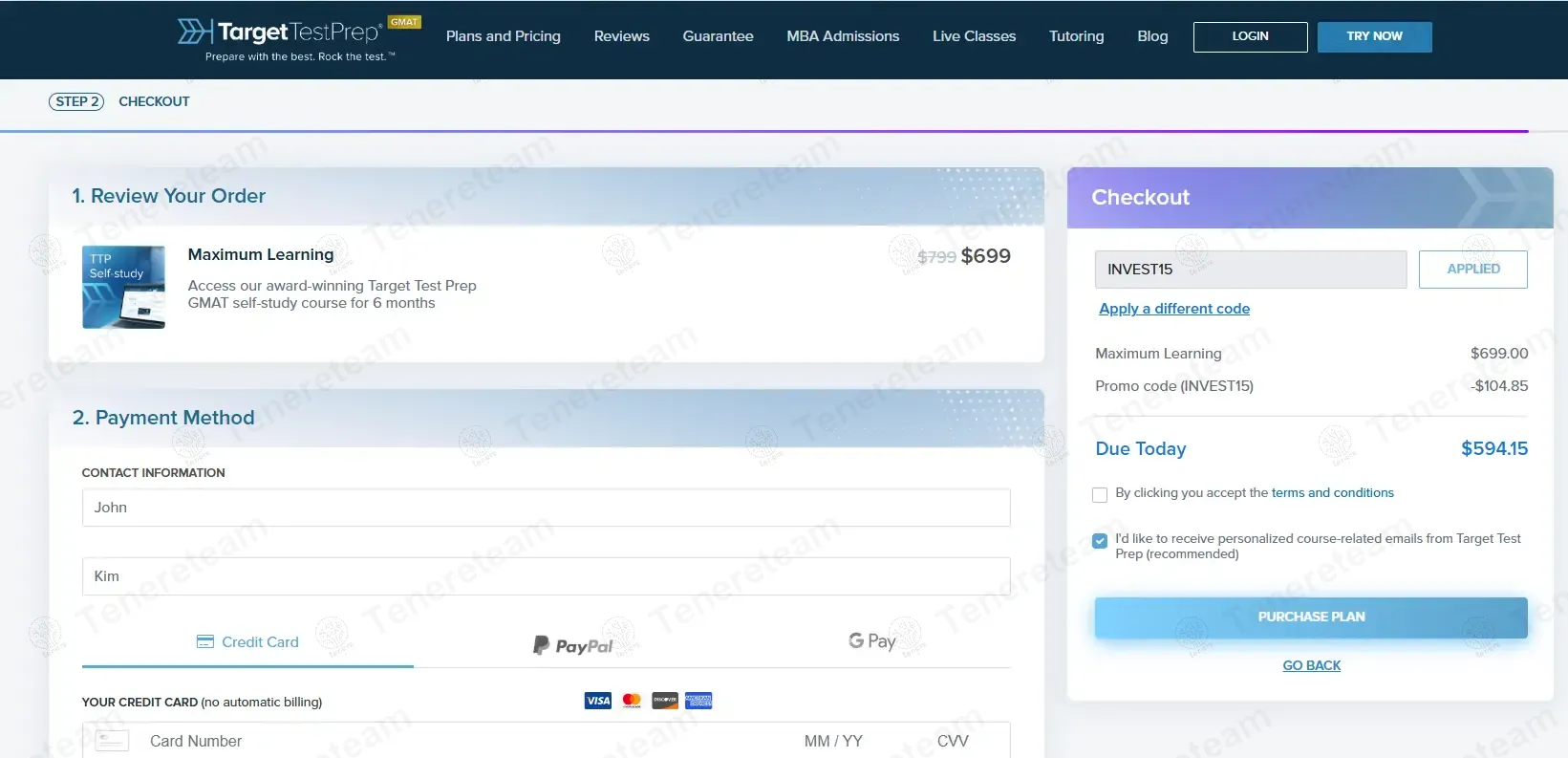Screen dimensions: 1568x758
Task: Click the American Express card icon
Action: (698, 701)
